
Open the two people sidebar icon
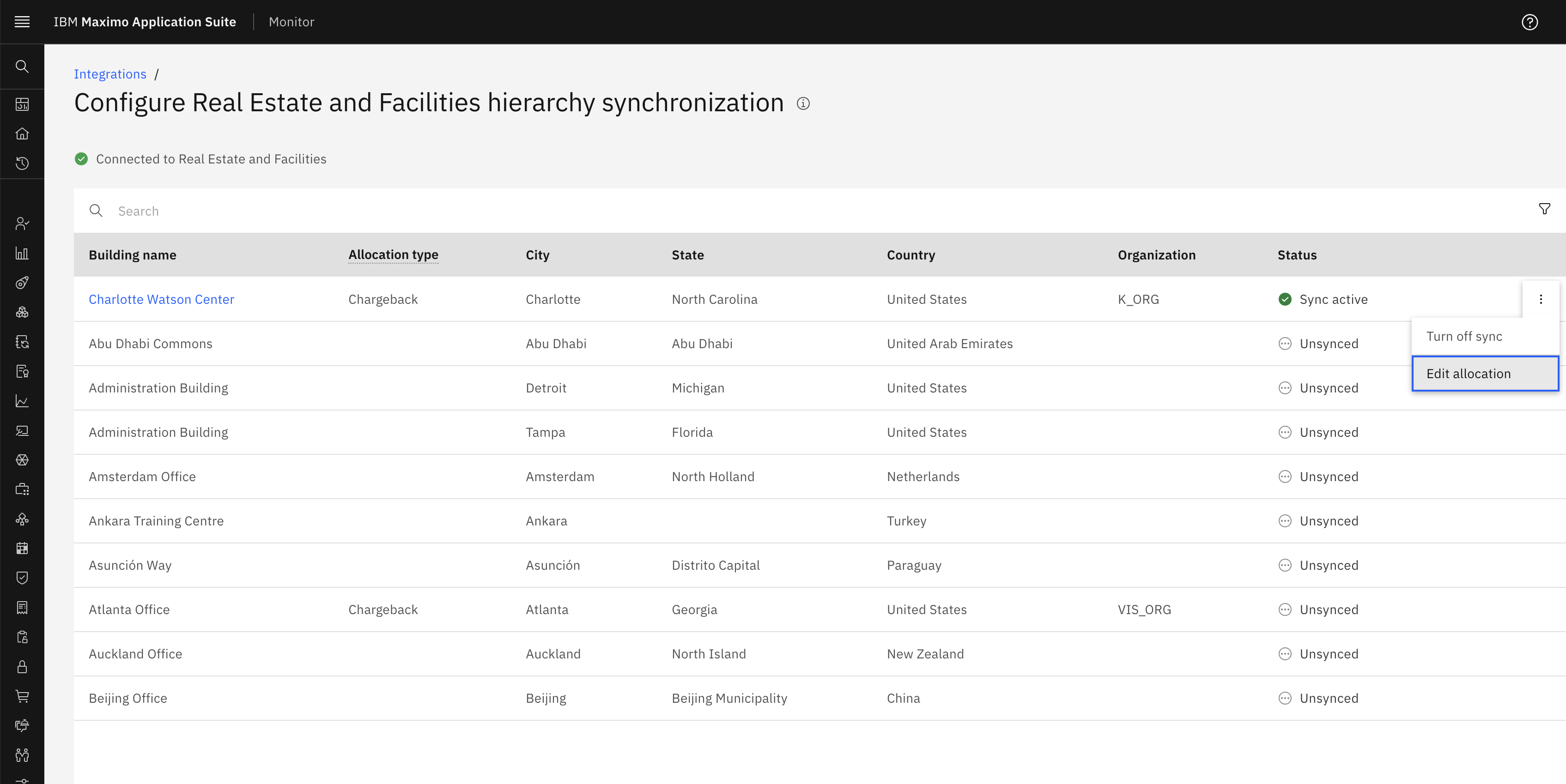[22, 755]
